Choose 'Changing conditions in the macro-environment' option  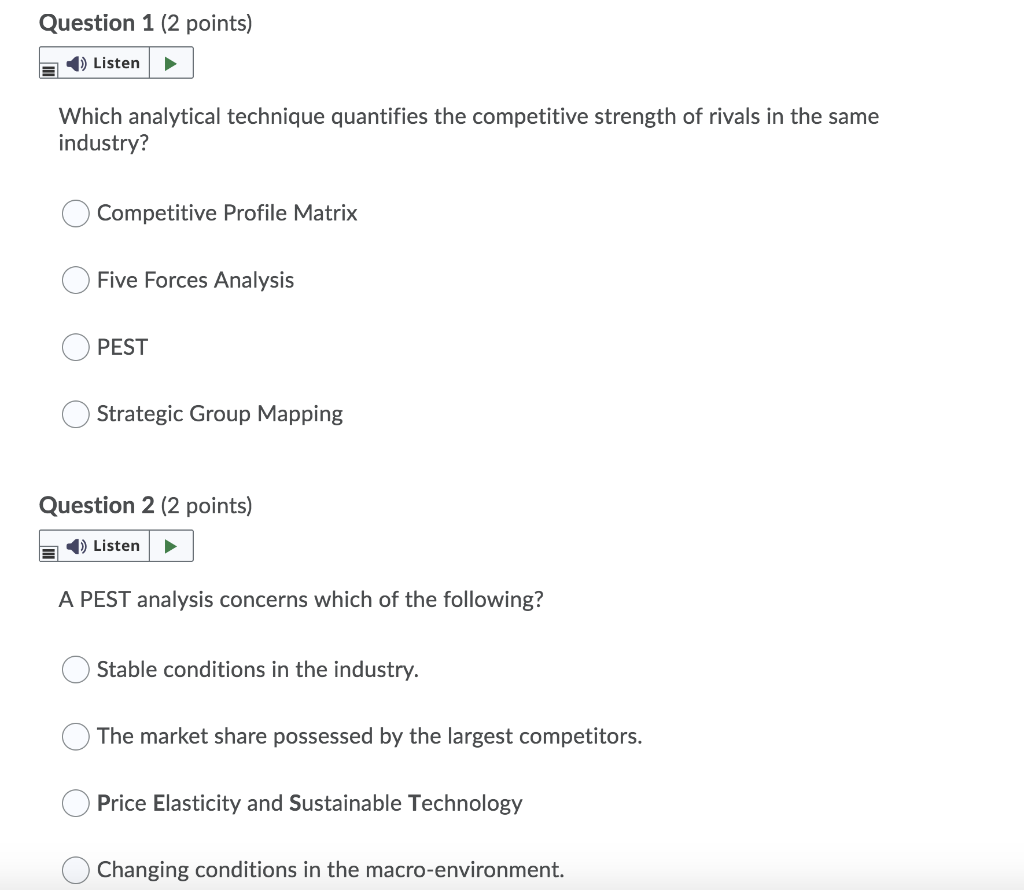click(75, 870)
